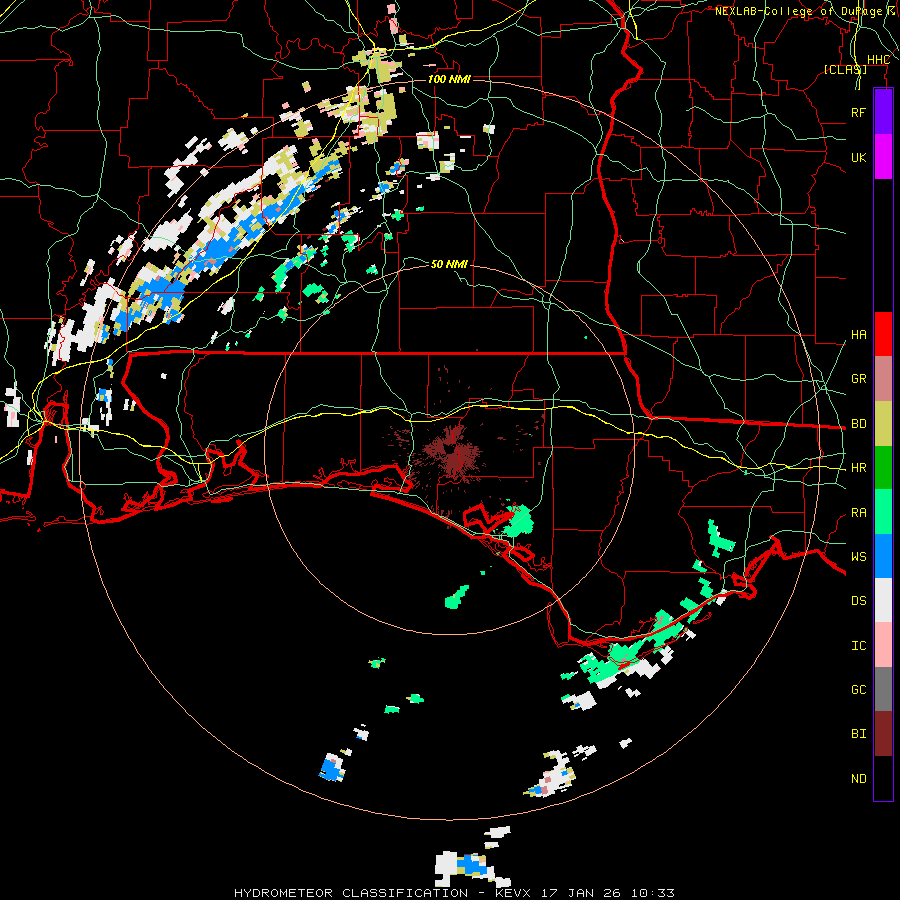Viewport: 900px width, 900px height.
Task: Click the brown biological clutter at radar center
Action: point(452,452)
